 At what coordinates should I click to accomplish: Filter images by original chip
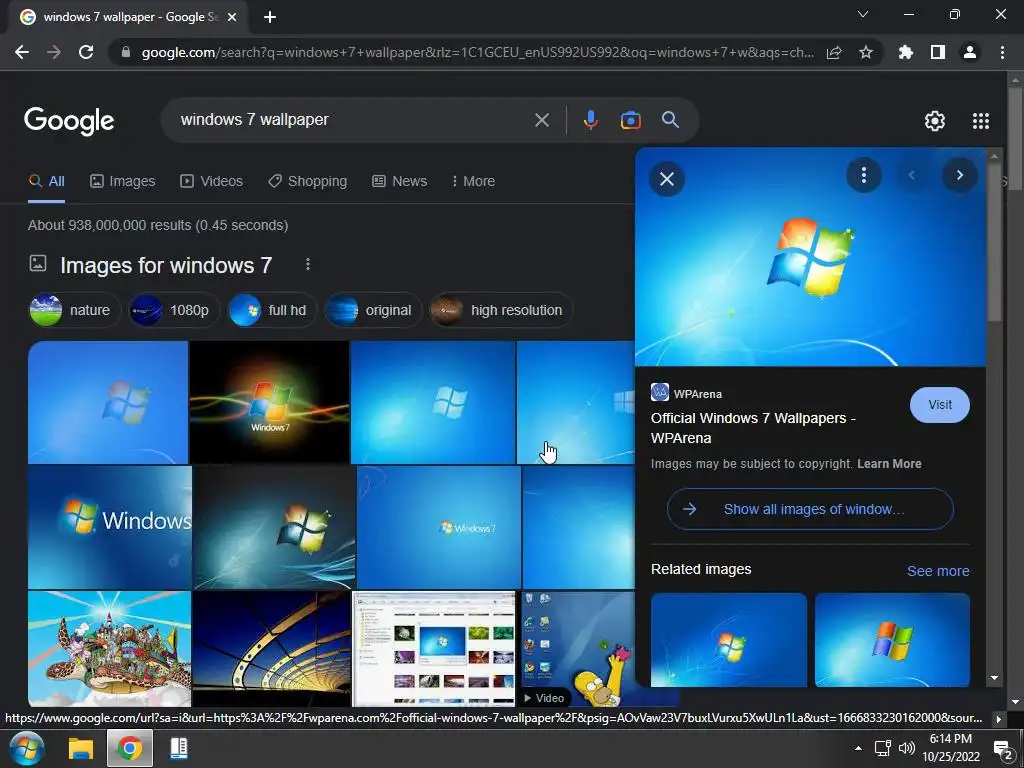coord(372,310)
